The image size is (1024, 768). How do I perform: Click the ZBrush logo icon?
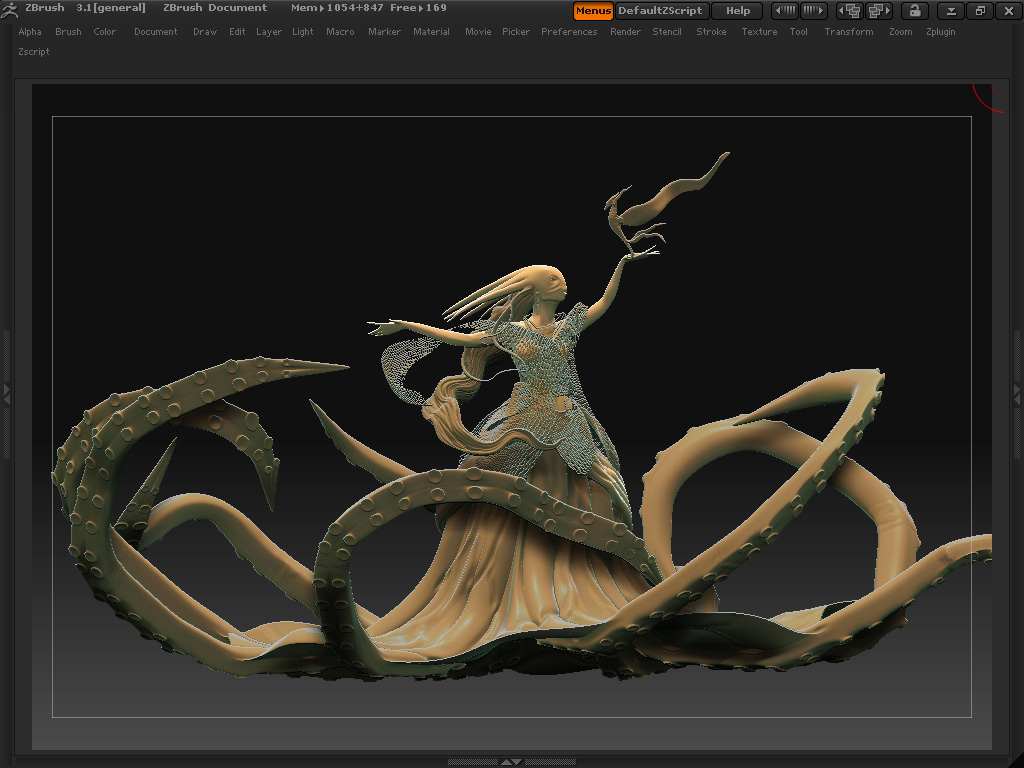[x=11, y=9]
